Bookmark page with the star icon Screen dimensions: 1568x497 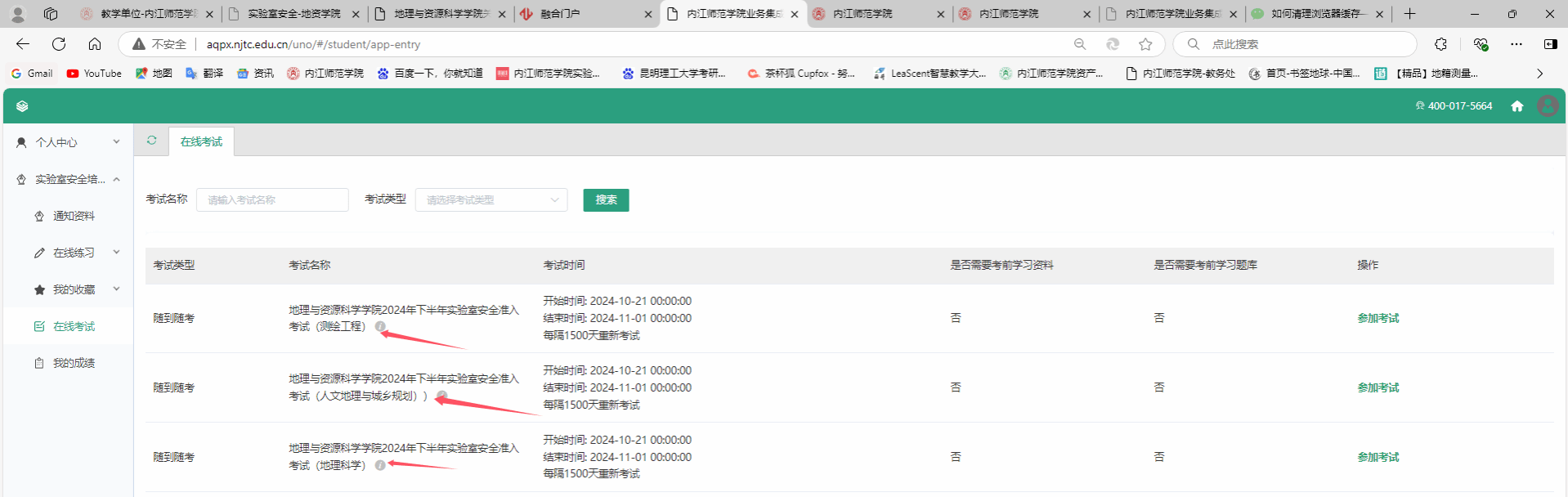point(1145,44)
